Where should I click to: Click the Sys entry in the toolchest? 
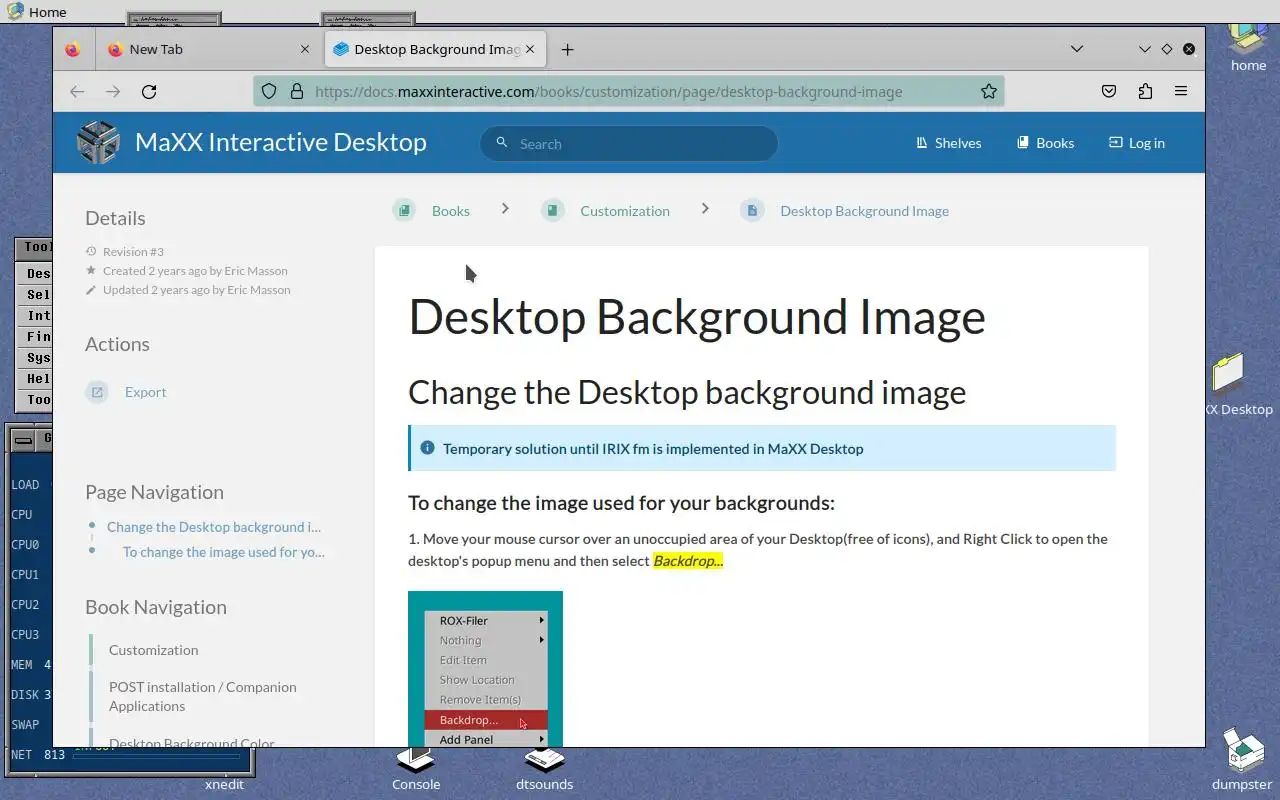pos(36,357)
